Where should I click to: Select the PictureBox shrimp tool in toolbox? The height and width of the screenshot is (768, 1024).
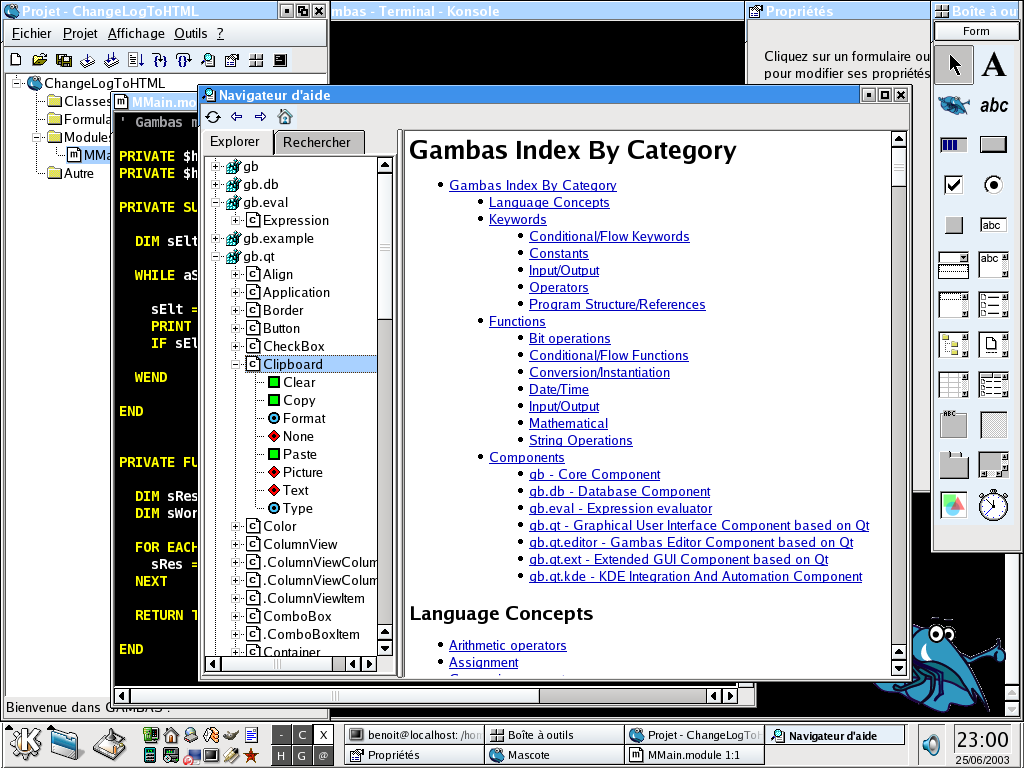click(x=954, y=105)
